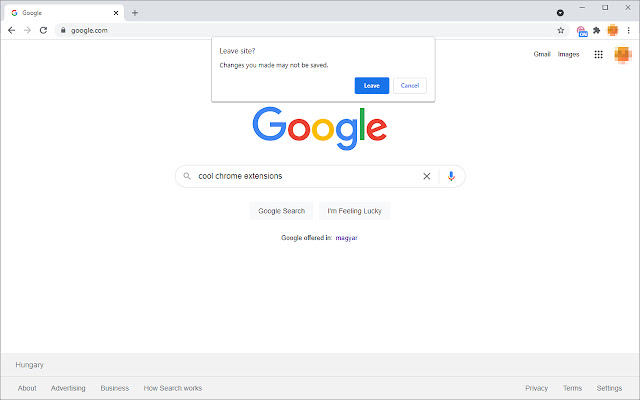Open the Business footer link
This screenshot has height=400, width=640.
click(x=115, y=388)
